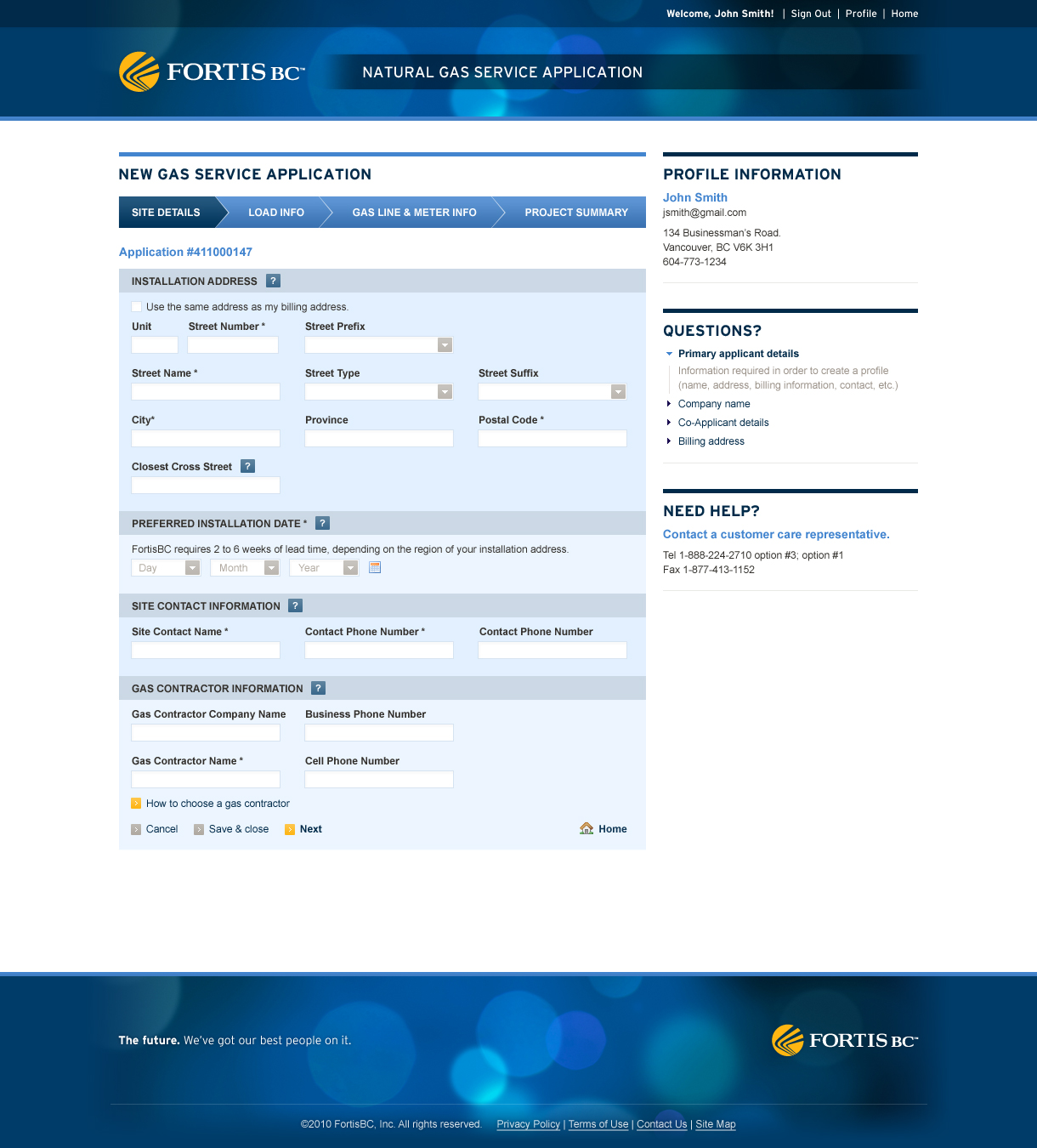Click Gas Contractor Company Name field

click(x=206, y=732)
